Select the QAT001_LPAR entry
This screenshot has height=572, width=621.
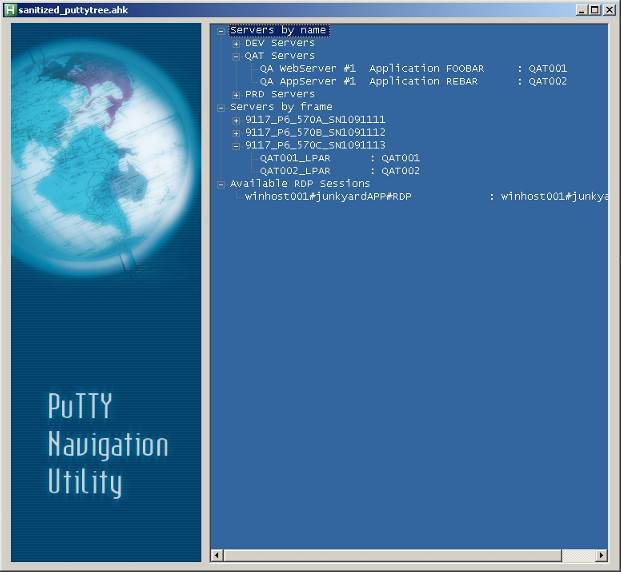pos(339,158)
